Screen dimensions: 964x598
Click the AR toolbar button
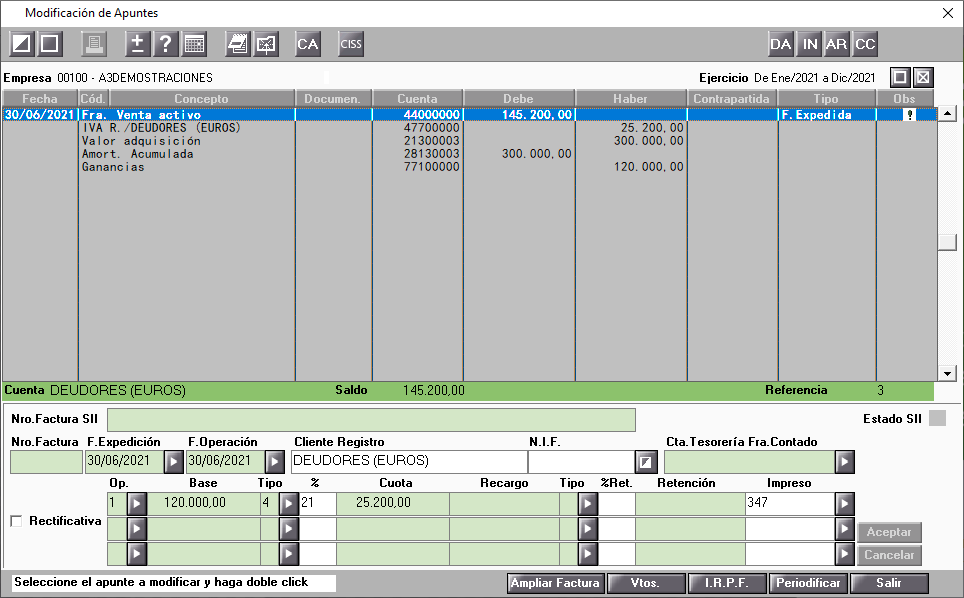(836, 44)
